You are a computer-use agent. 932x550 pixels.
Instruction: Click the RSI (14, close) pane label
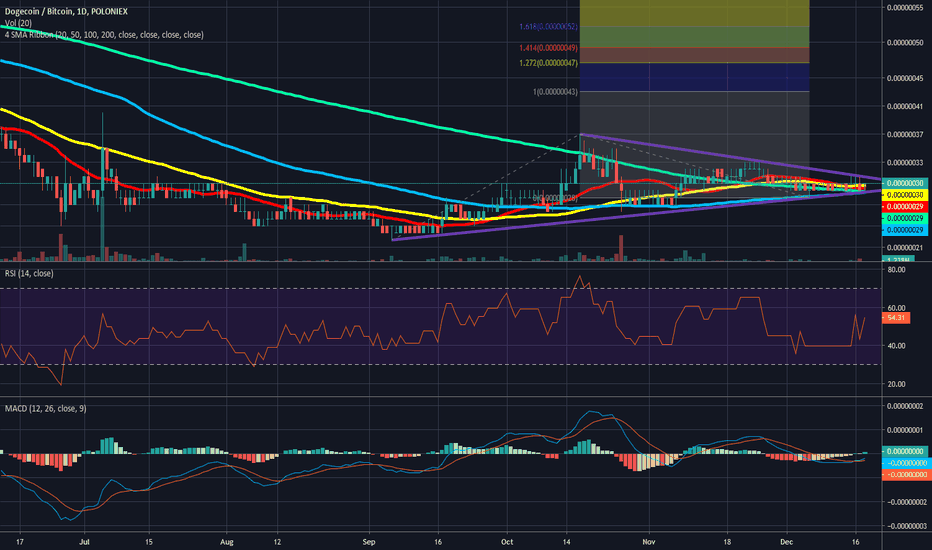(29, 274)
